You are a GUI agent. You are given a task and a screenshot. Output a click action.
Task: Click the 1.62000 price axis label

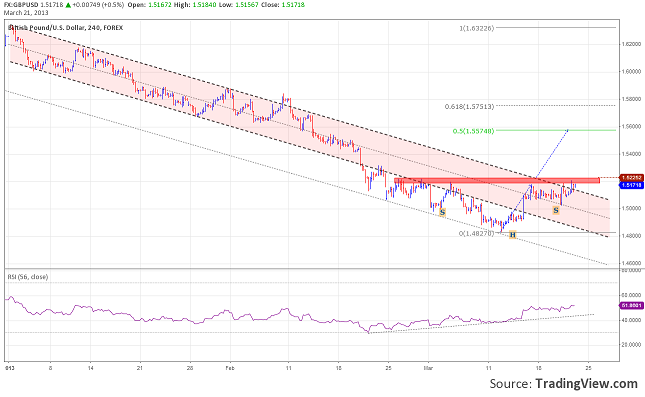(631, 44)
